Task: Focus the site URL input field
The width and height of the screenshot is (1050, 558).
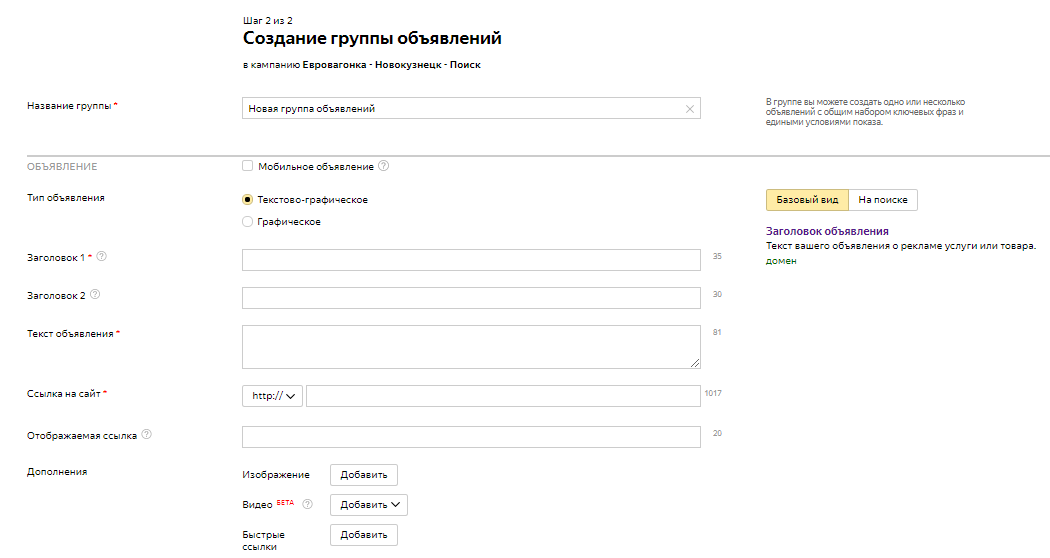Action: [x=504, y=396]
